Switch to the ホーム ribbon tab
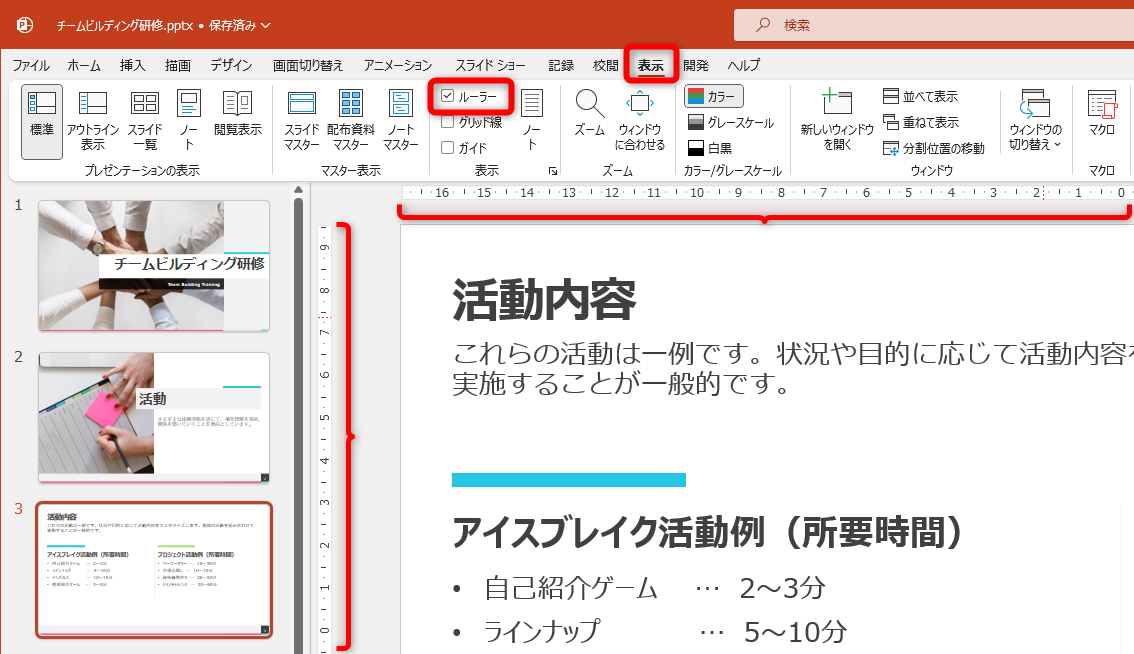This screenshot has width=1134, height=654. [x=83, y=64]
